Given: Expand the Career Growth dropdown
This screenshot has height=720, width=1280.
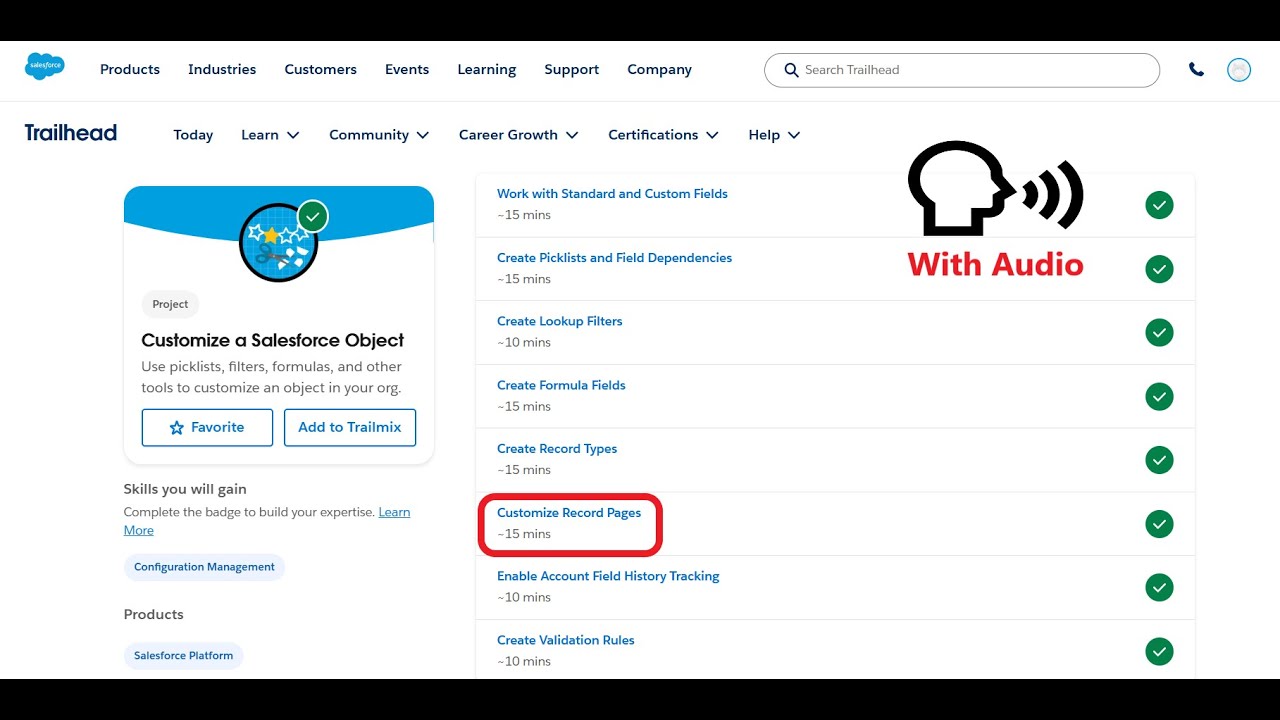Looking at the screenshot, I should pos(518,135).
